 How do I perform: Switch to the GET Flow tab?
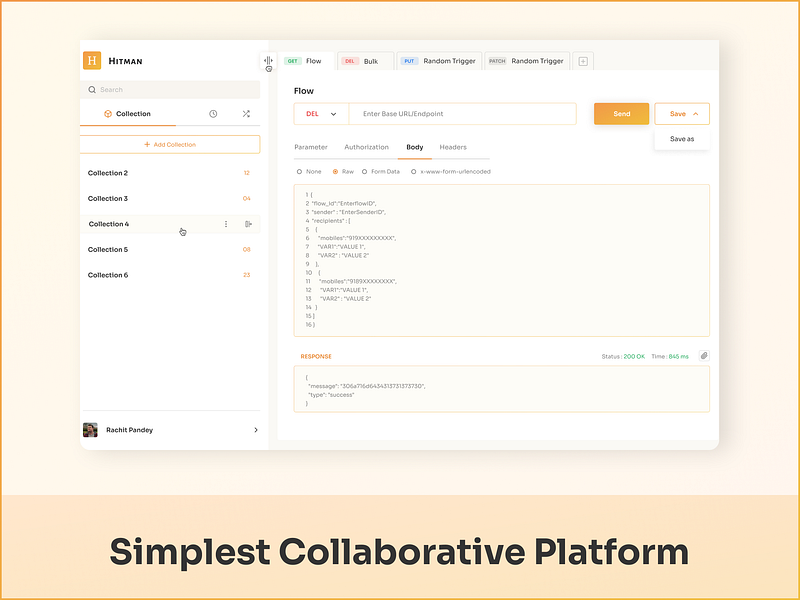tap(306, 61)
